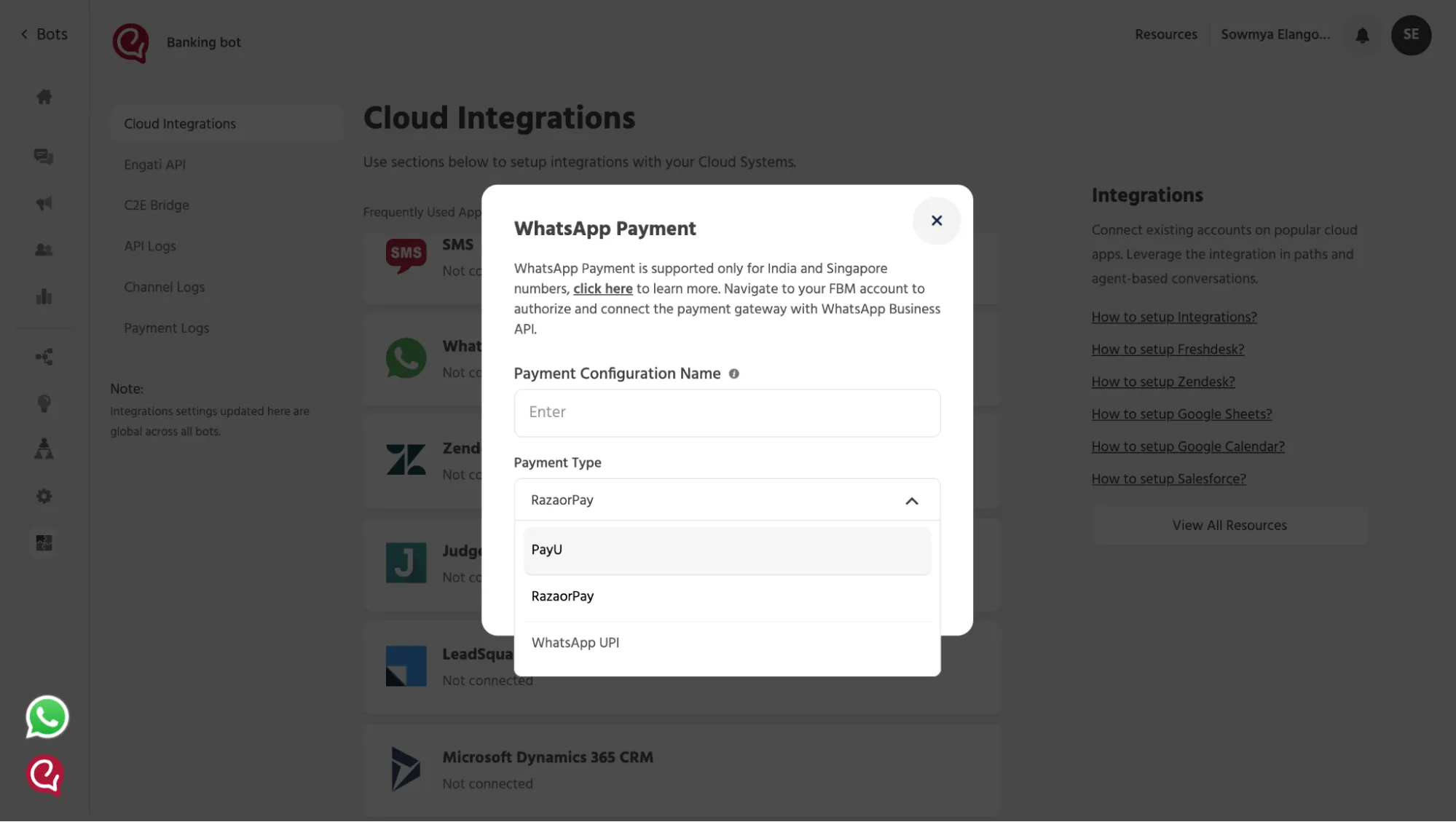Open the home icon in sidebar
The width and height of the screenshot is (1456, 822).
[44, 97]
